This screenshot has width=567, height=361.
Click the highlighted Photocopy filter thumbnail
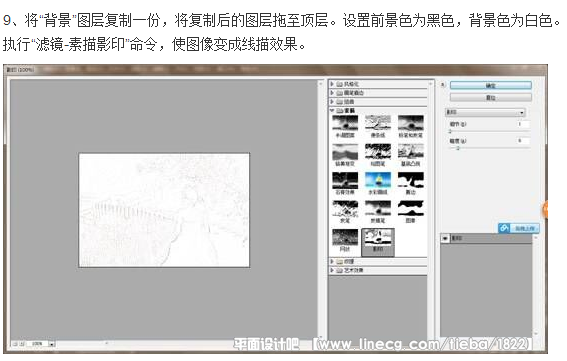tap(378, 242)
